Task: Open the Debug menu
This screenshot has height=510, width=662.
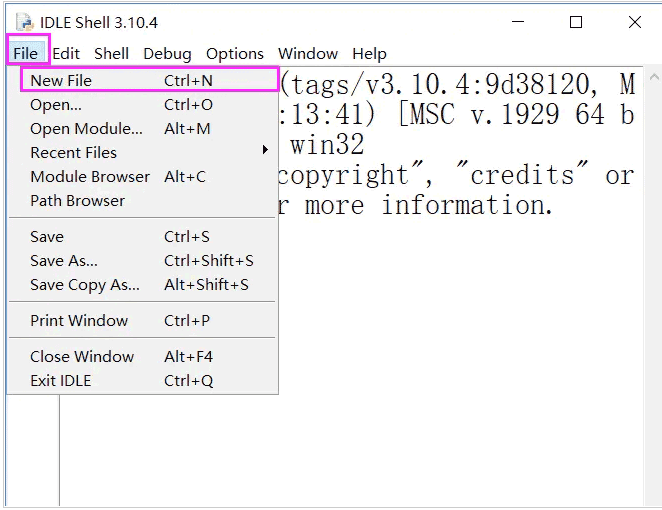Action: 167,54
